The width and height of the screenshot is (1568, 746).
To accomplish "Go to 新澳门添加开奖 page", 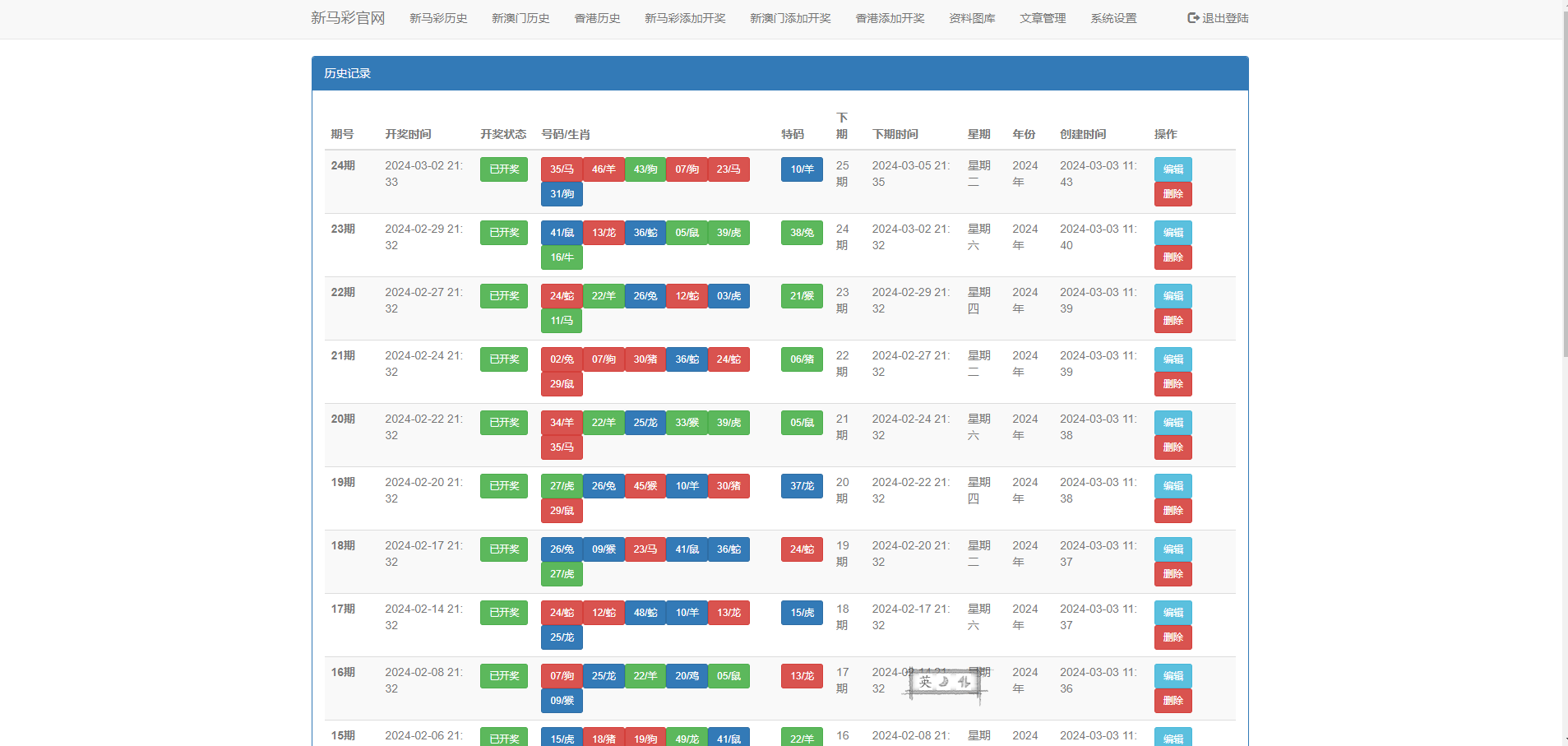I will coord(790,18).
